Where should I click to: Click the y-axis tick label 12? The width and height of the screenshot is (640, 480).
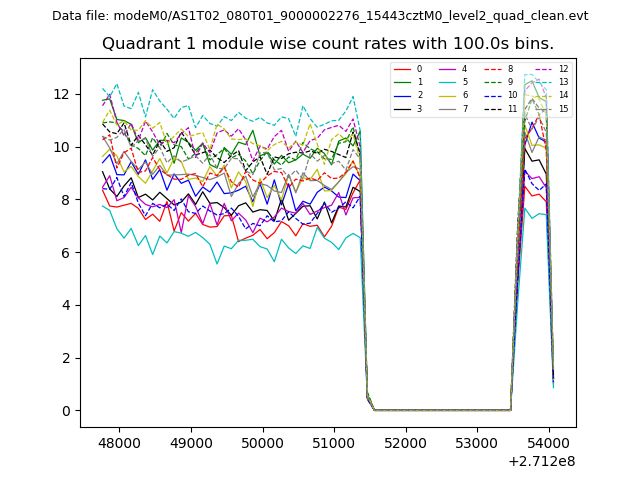click(62, 94)
